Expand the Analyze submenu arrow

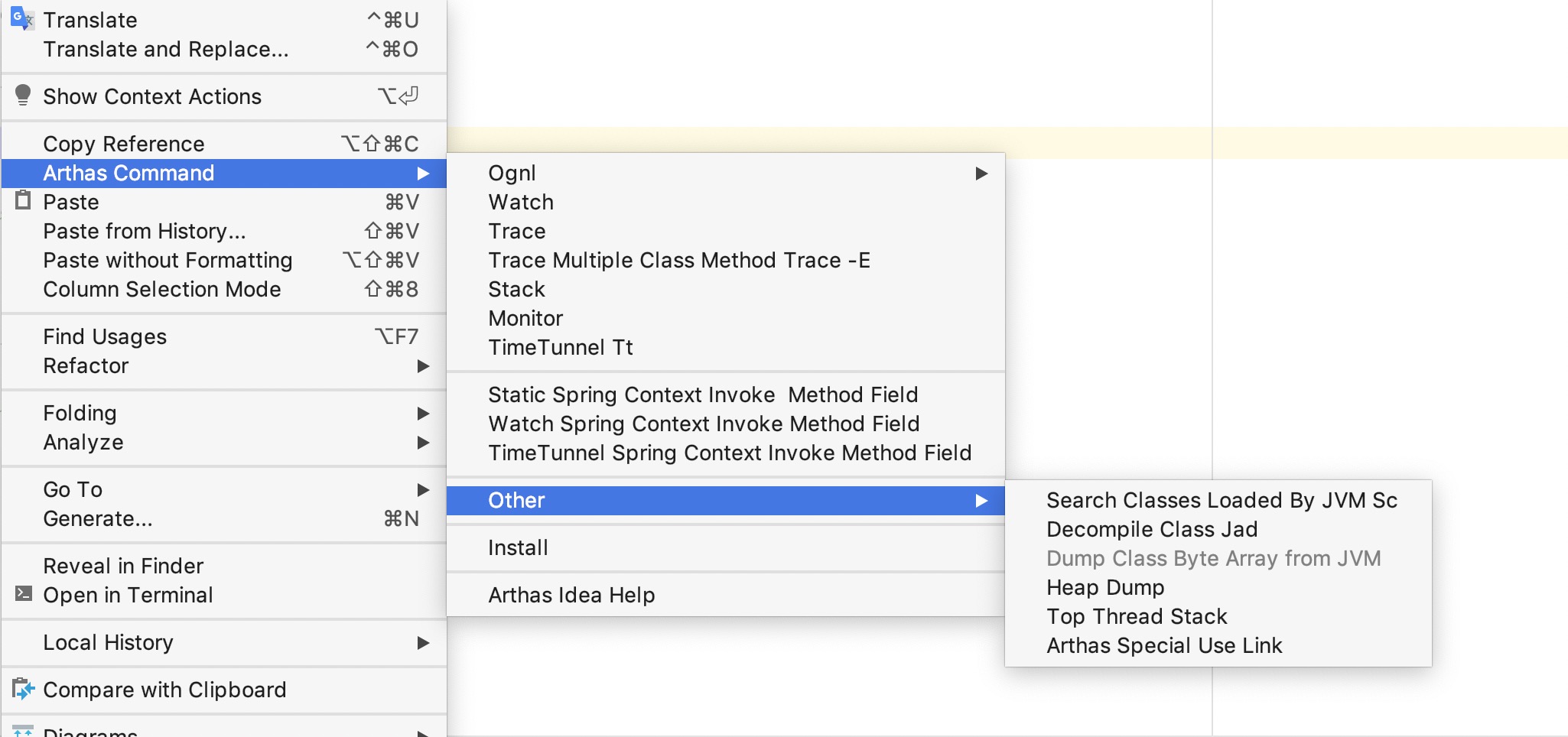423,443
